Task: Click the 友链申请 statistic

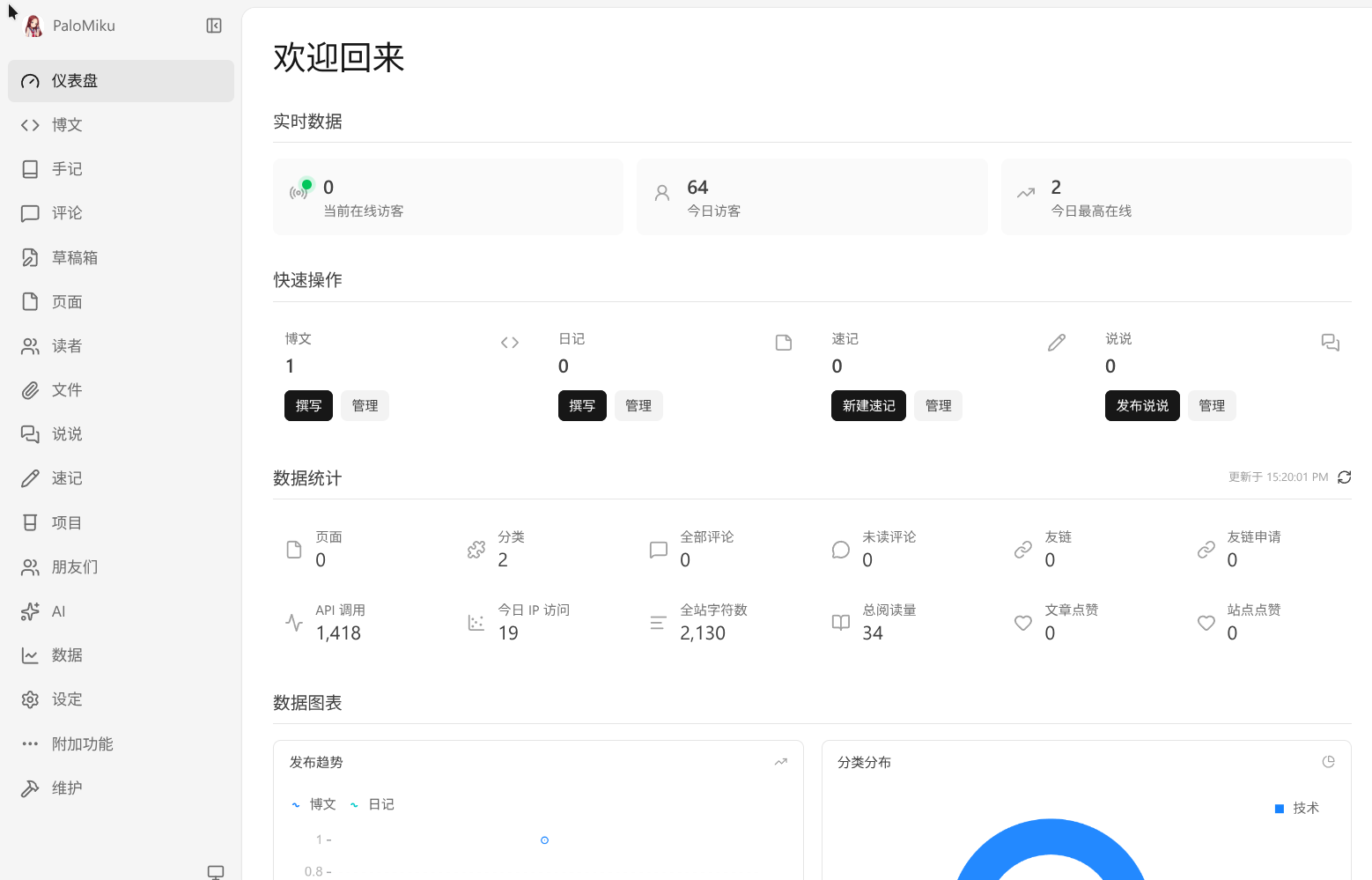Action: (1239, 550)
